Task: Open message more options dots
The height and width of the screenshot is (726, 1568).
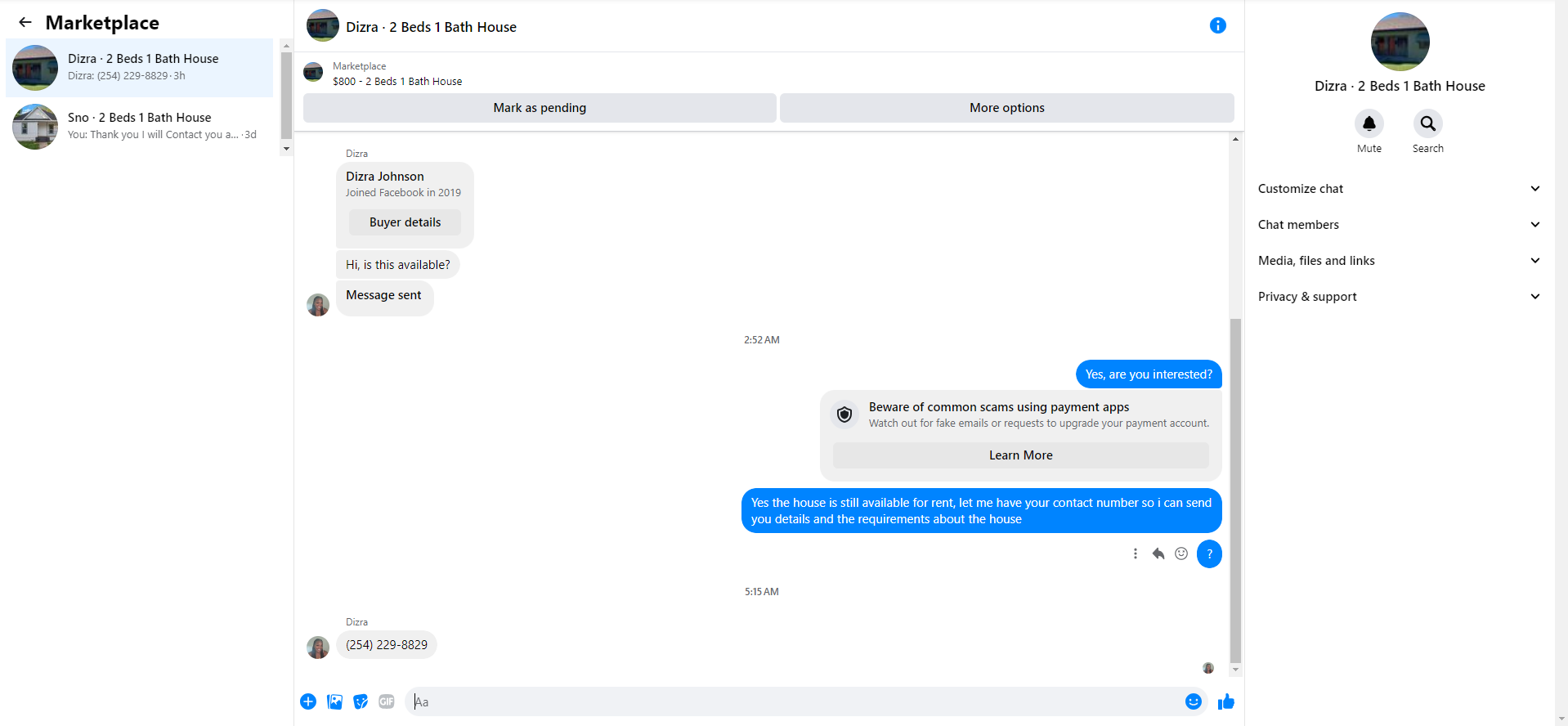Action: tap(1135, 553)
